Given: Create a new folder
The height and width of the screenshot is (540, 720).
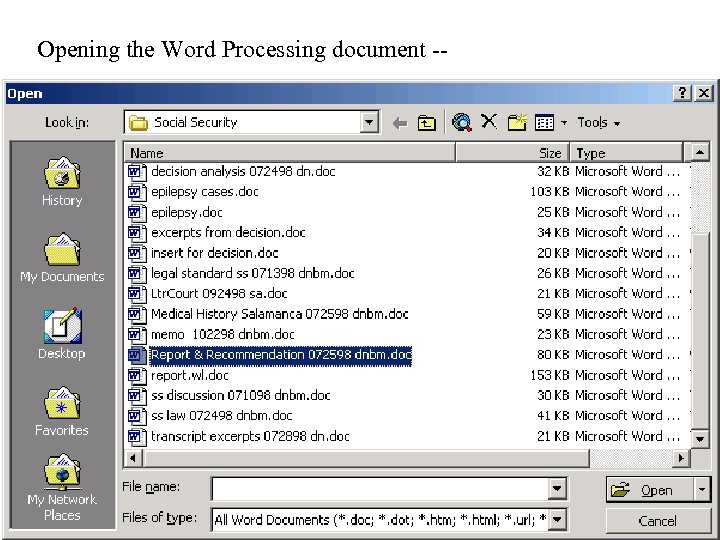Looking at the screenshot, I should [x=517, y=123].
